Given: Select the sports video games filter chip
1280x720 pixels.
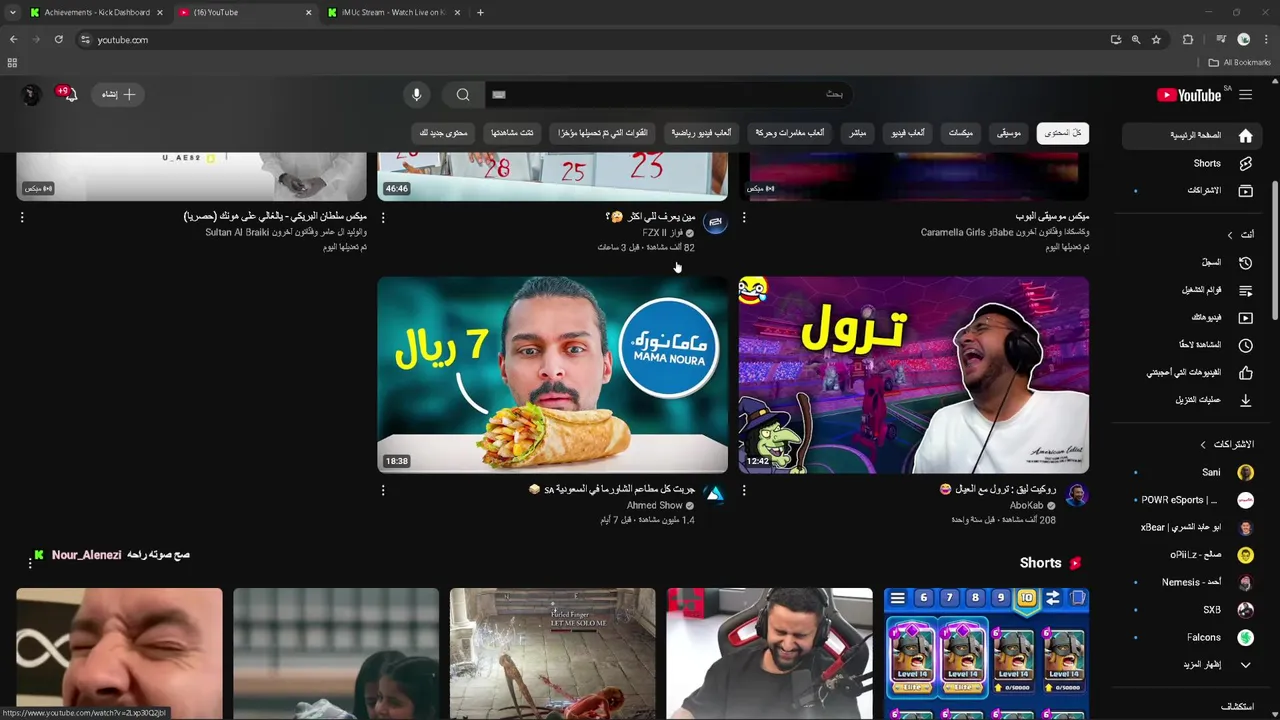Looking at the screenshot, I should pyautogui.click(x=701, y=133).
